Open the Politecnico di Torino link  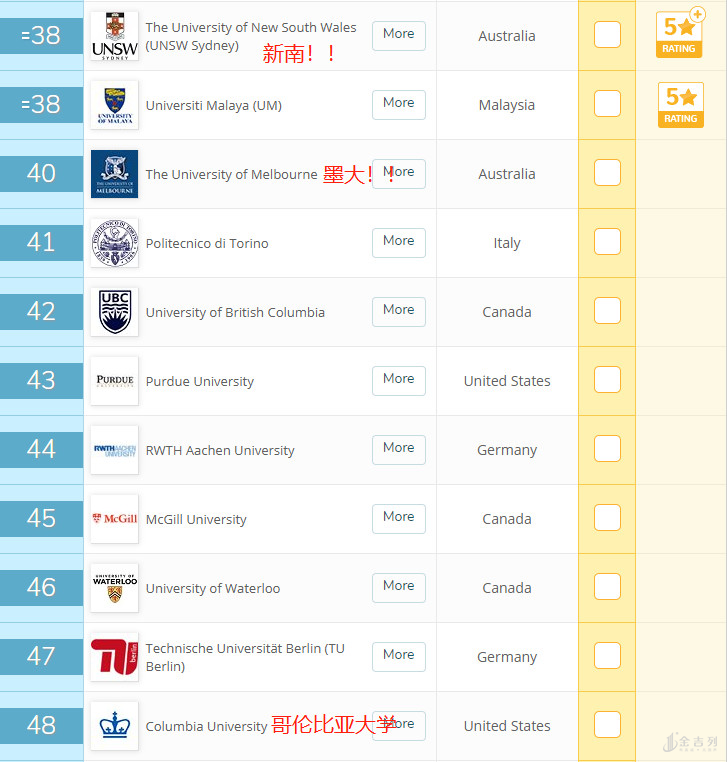coord(207,243)
